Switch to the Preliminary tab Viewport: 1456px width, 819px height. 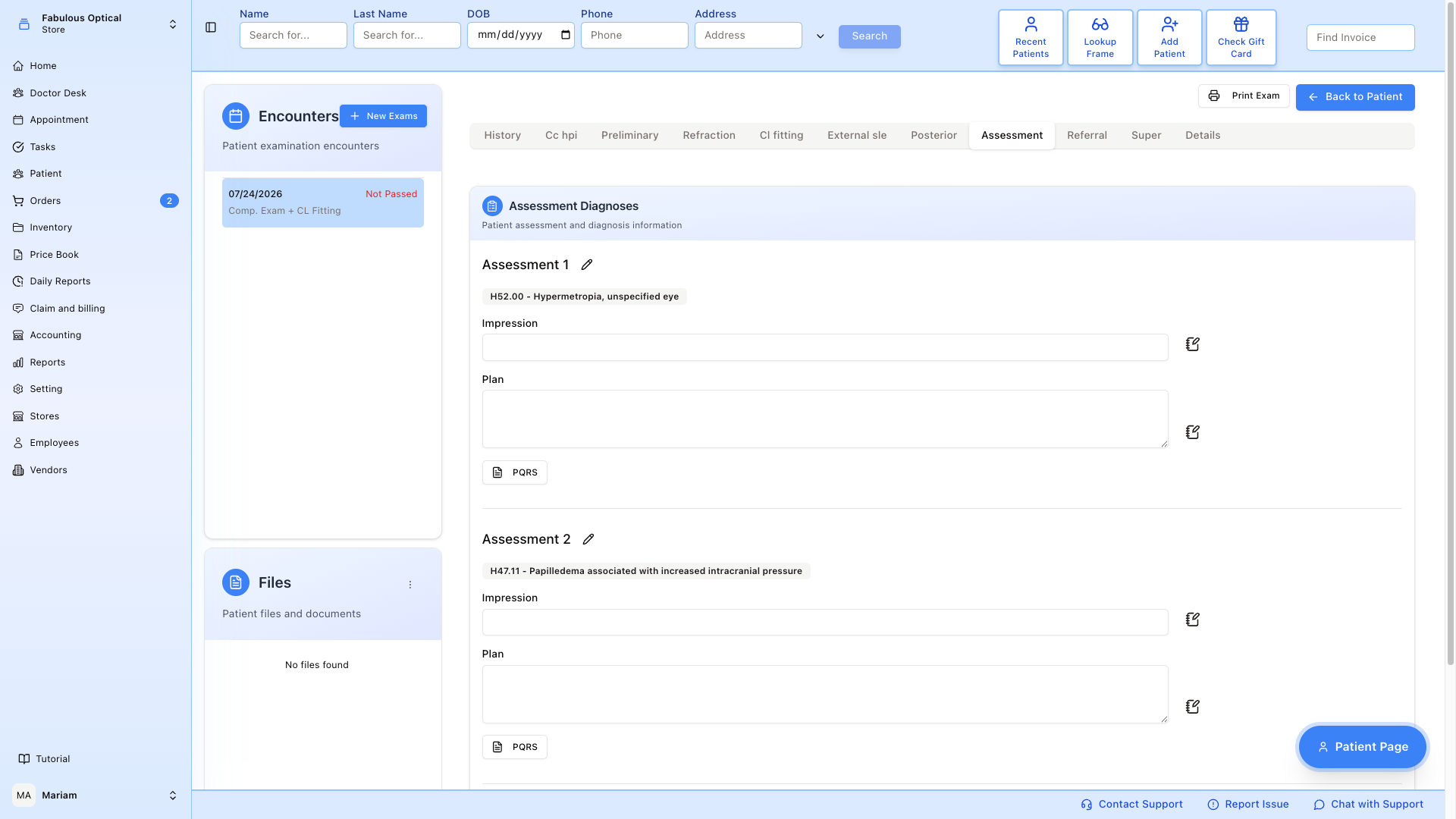point(629,136)
